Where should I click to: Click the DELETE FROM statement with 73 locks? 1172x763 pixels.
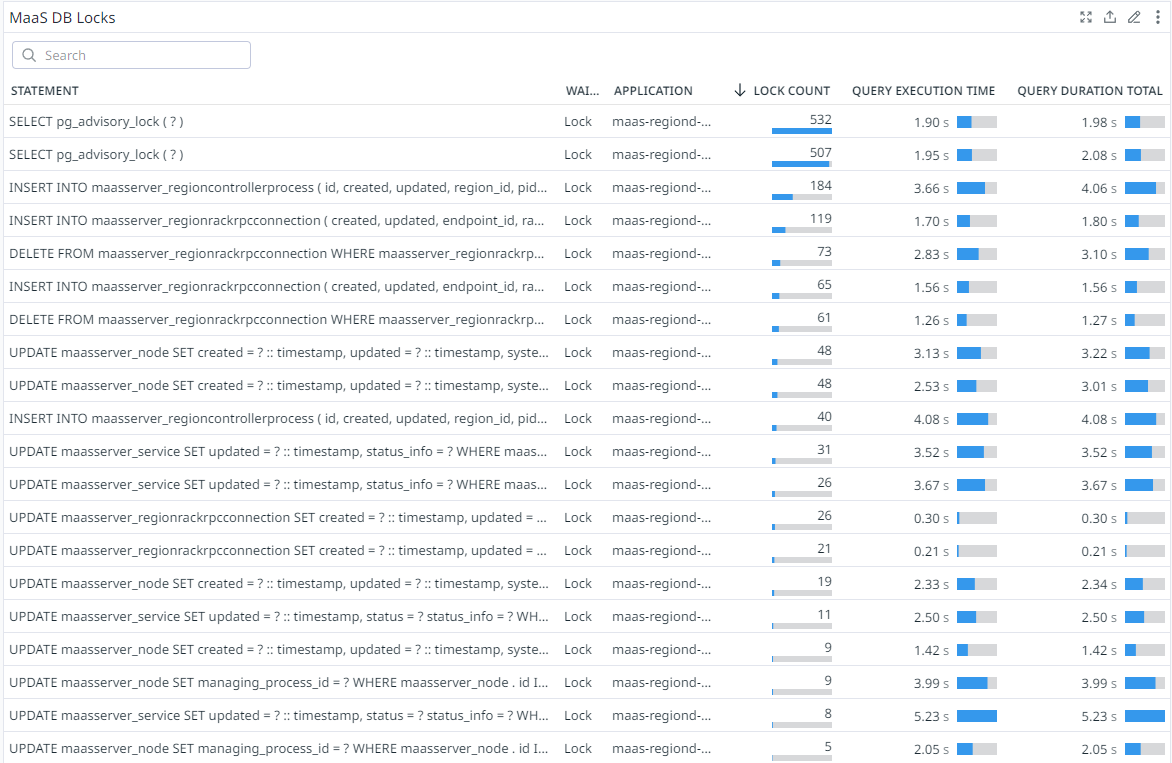[278, 254]
